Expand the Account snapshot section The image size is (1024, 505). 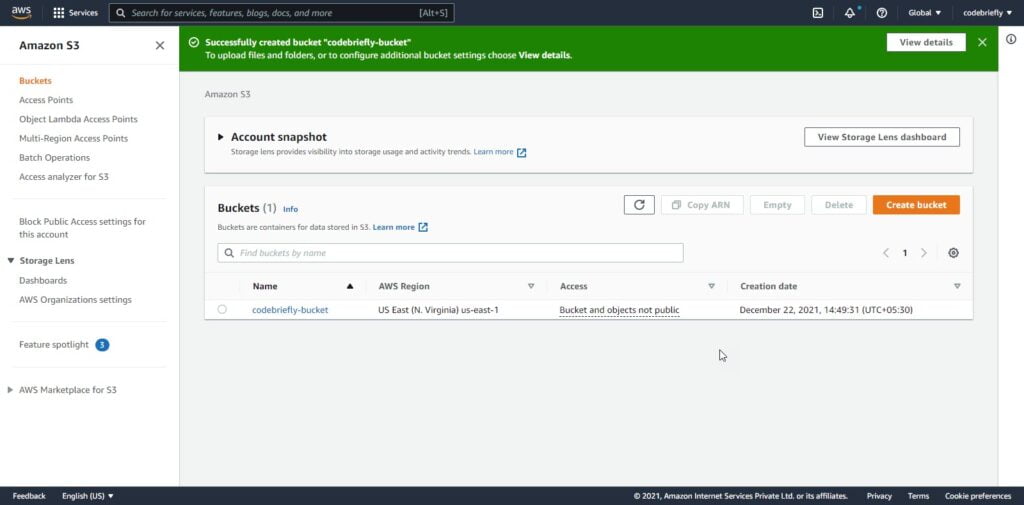pyautogui.click(x=221, y=137)
